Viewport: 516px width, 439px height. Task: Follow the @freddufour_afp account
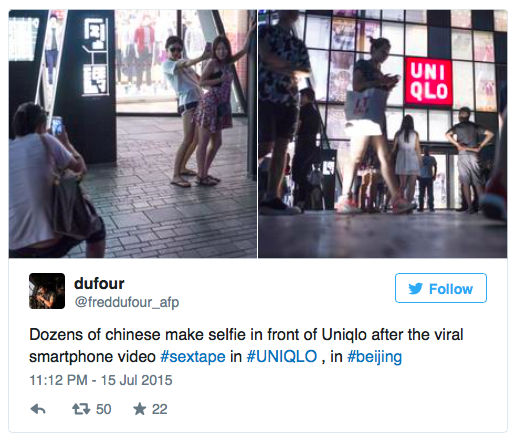[441, 288]
